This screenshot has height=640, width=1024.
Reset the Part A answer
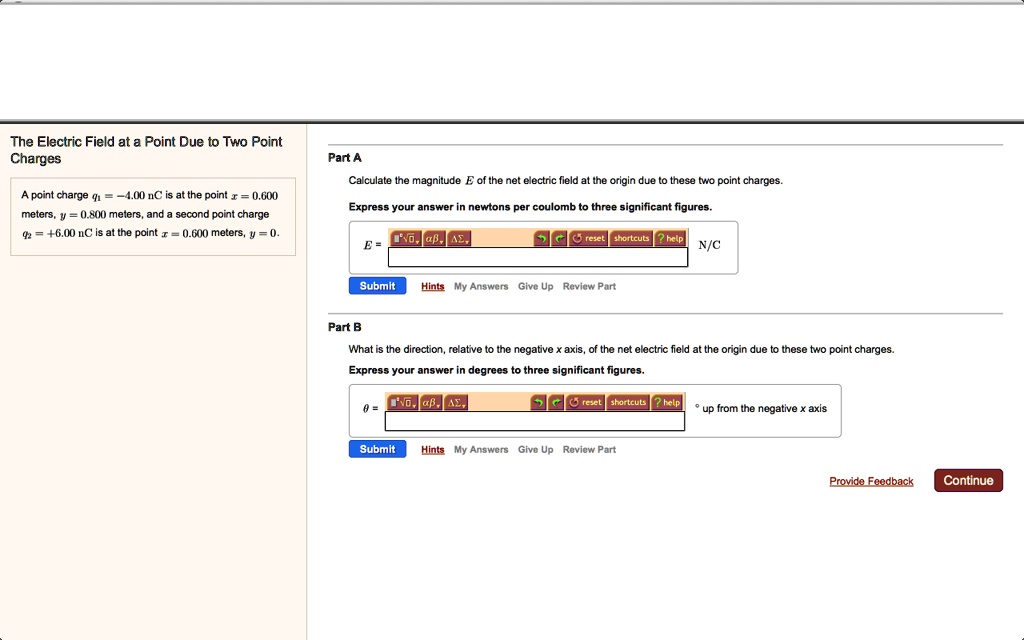(588, 238)
